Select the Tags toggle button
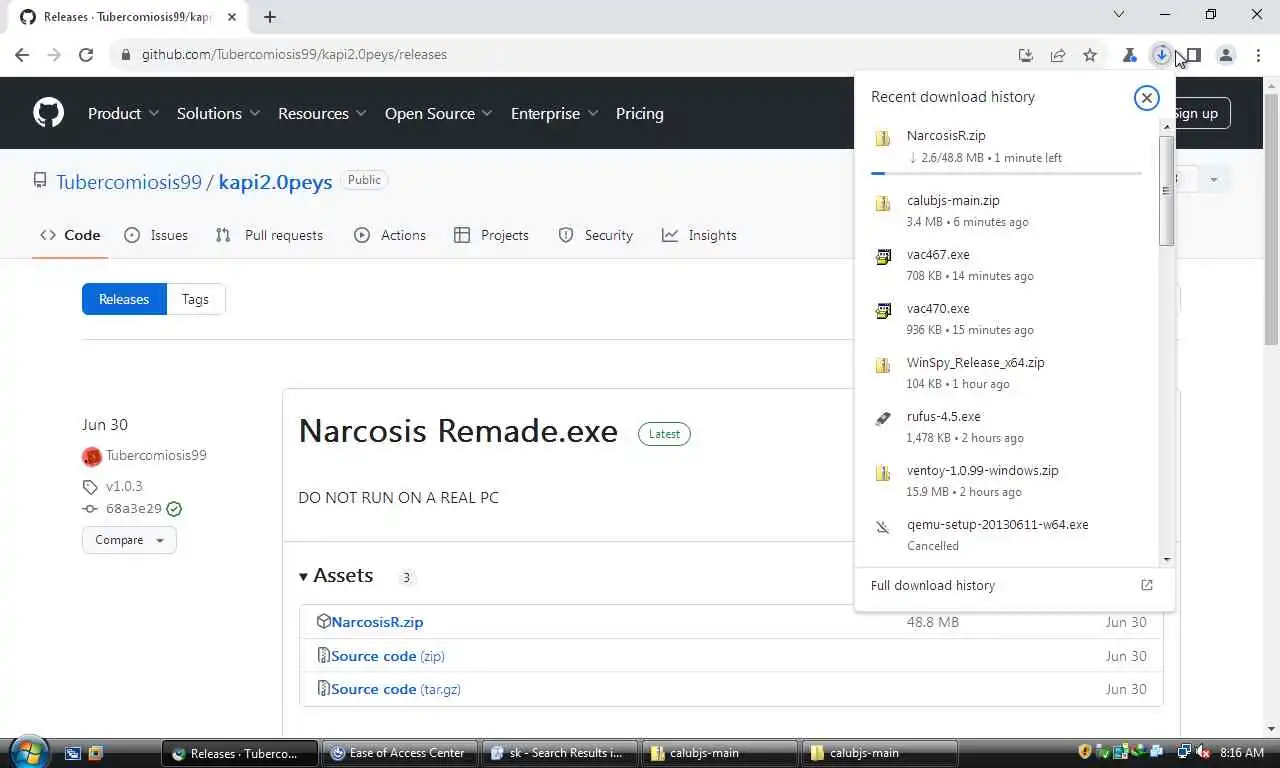 point(196,299)
